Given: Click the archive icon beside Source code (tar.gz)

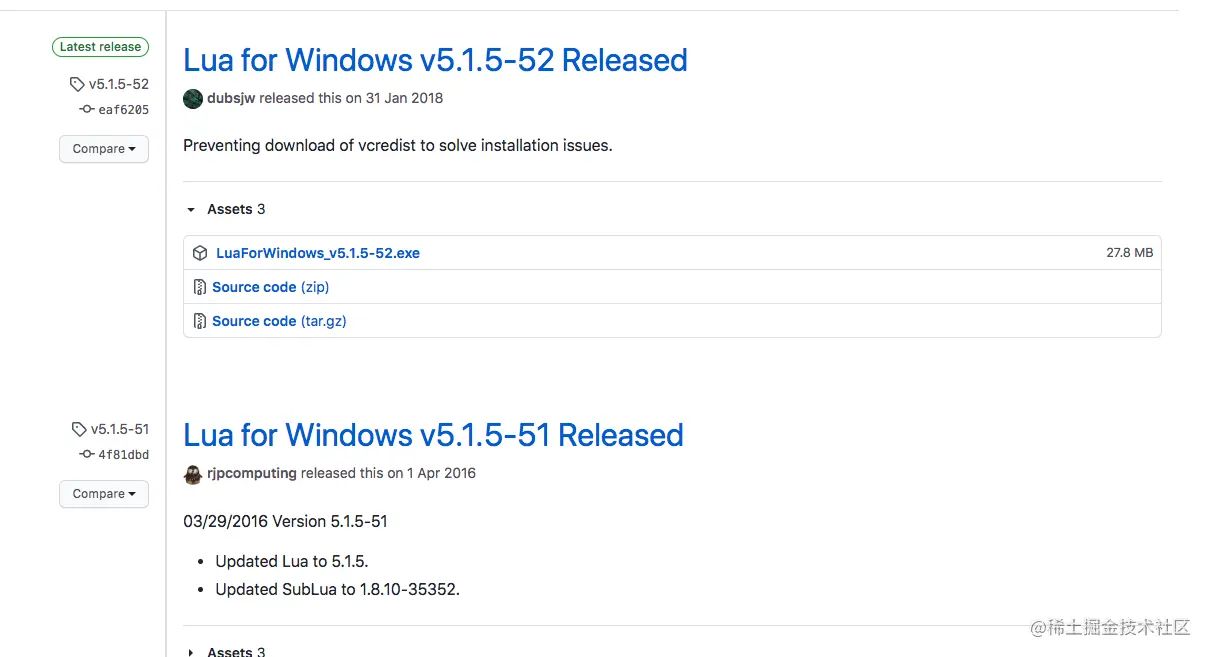Looking at the screenshot, I should (200, 321).
